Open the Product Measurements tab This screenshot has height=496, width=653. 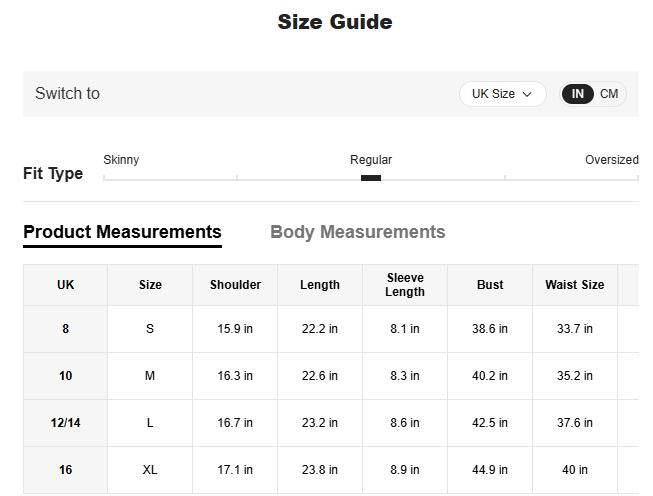tap(122, 232)
